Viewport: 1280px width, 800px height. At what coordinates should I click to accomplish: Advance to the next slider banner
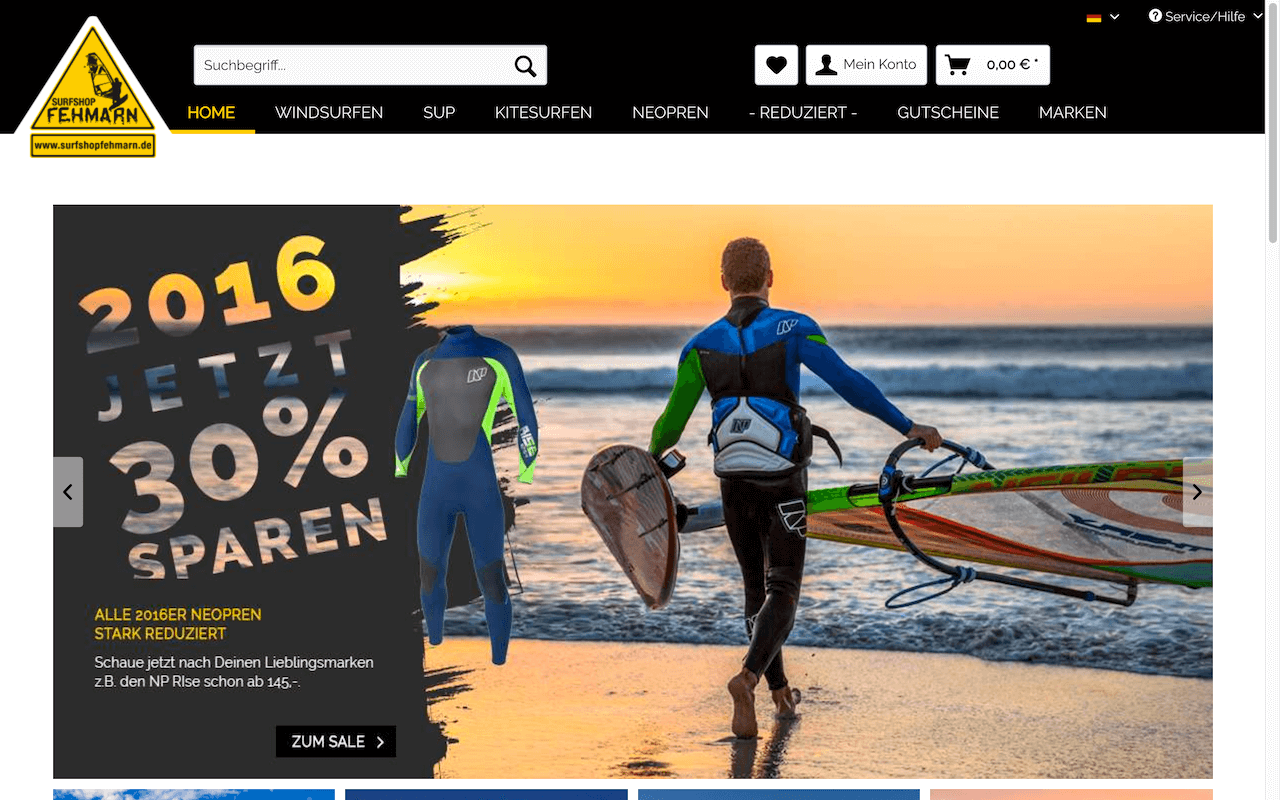pos(1197,492)
